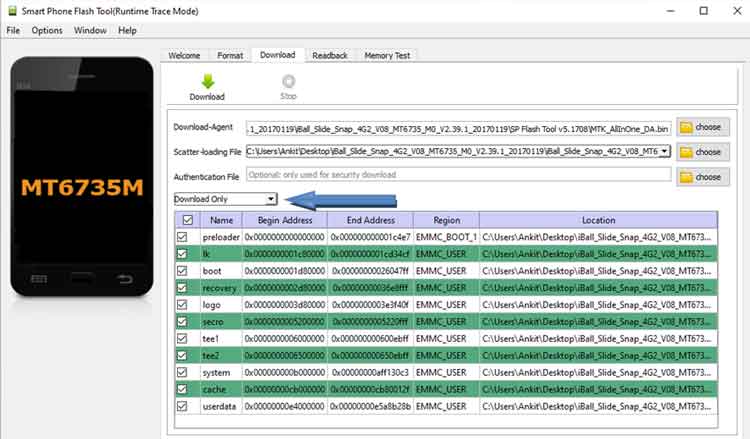Switch to the Welcome tab

pos(184,55)
